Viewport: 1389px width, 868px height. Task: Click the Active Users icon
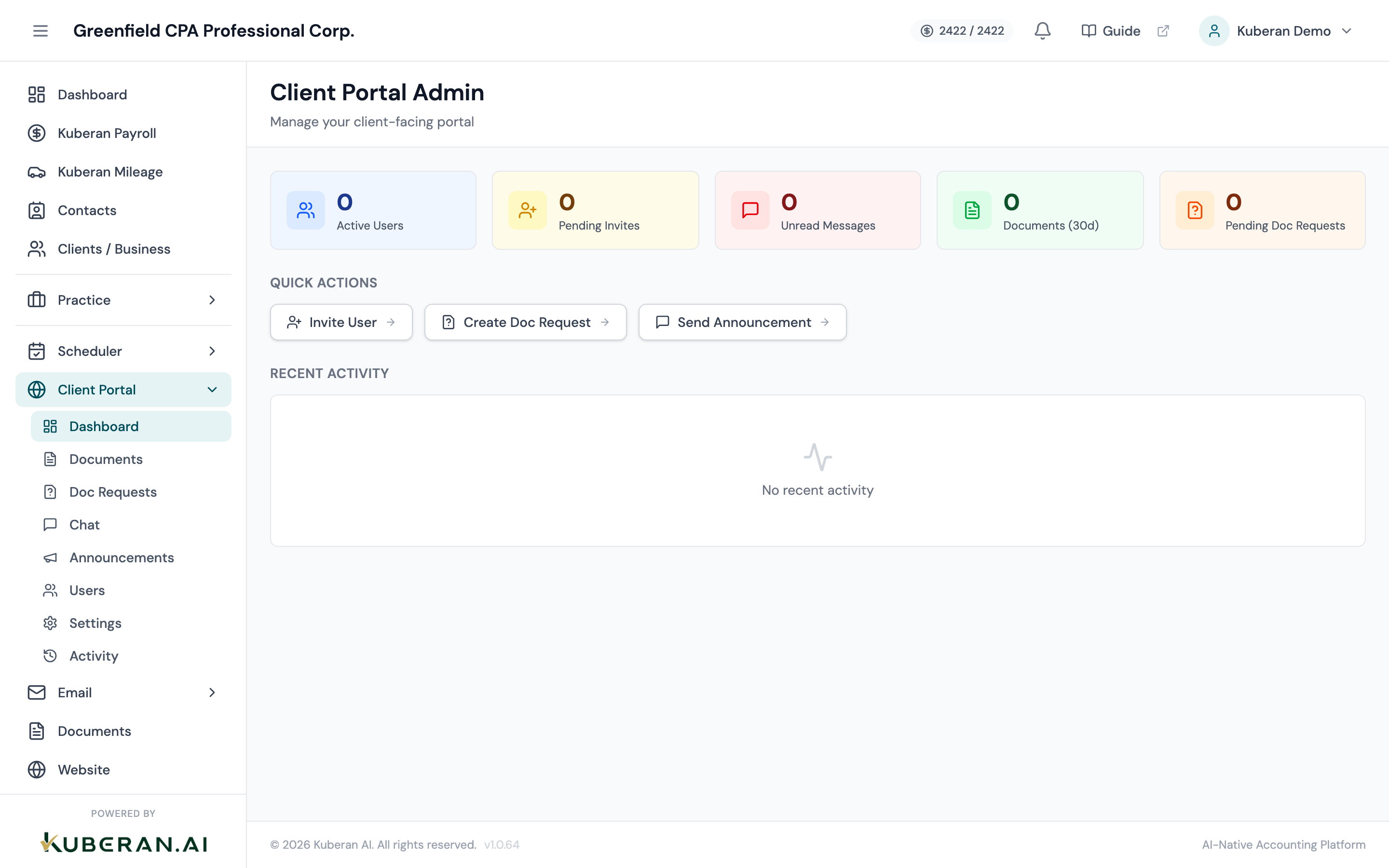point(305,210)
